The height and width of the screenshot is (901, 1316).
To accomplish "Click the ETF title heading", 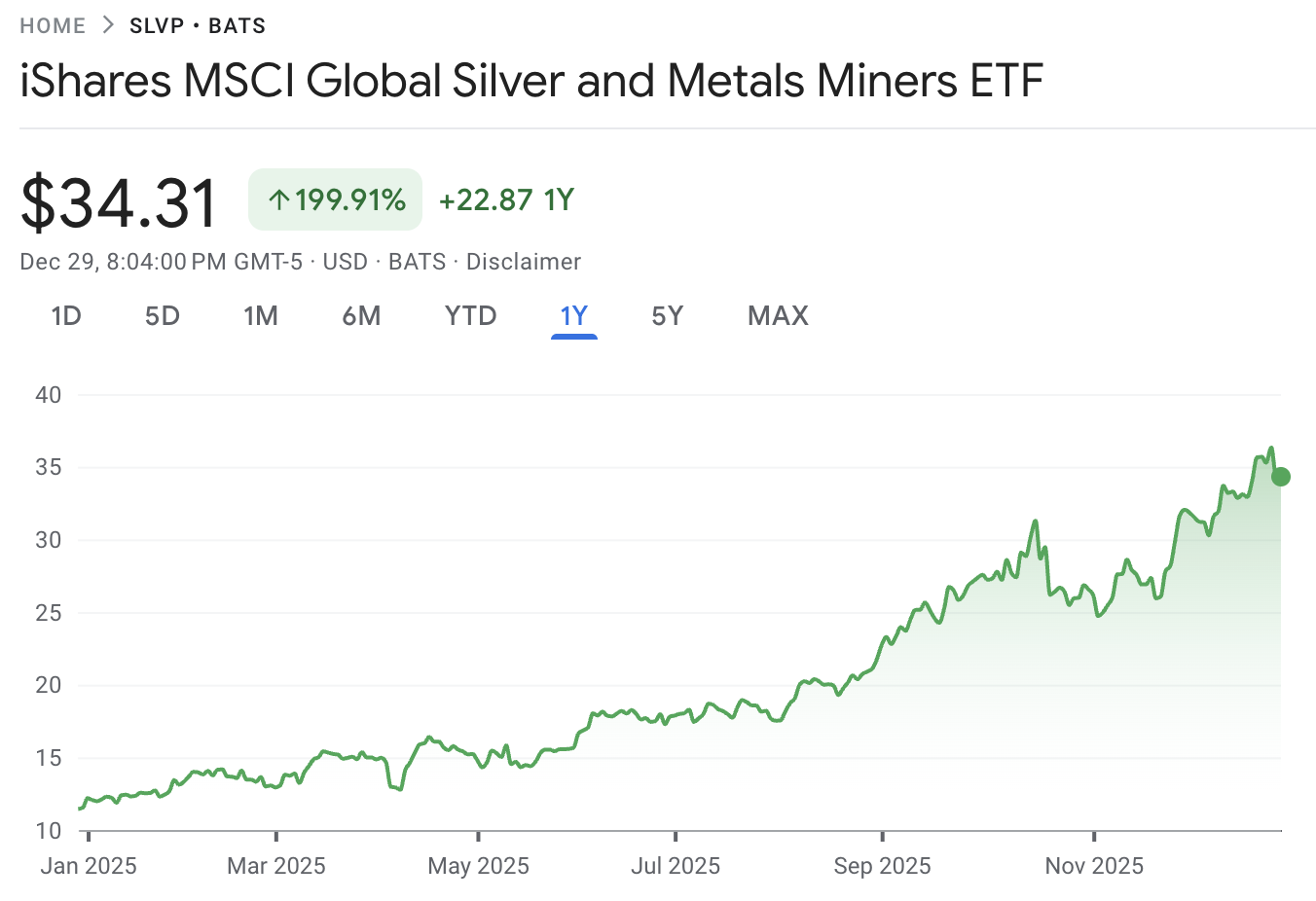I will tap(530, 82).
